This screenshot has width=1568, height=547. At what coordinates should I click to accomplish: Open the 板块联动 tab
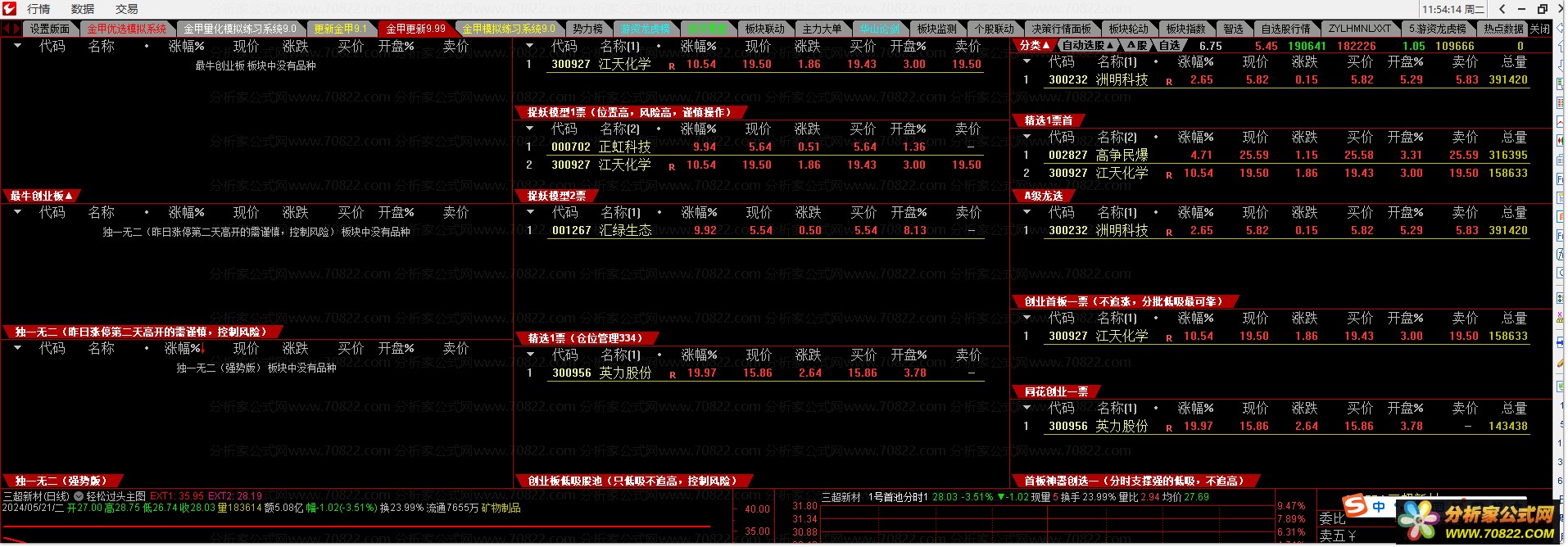pos(764,29)
